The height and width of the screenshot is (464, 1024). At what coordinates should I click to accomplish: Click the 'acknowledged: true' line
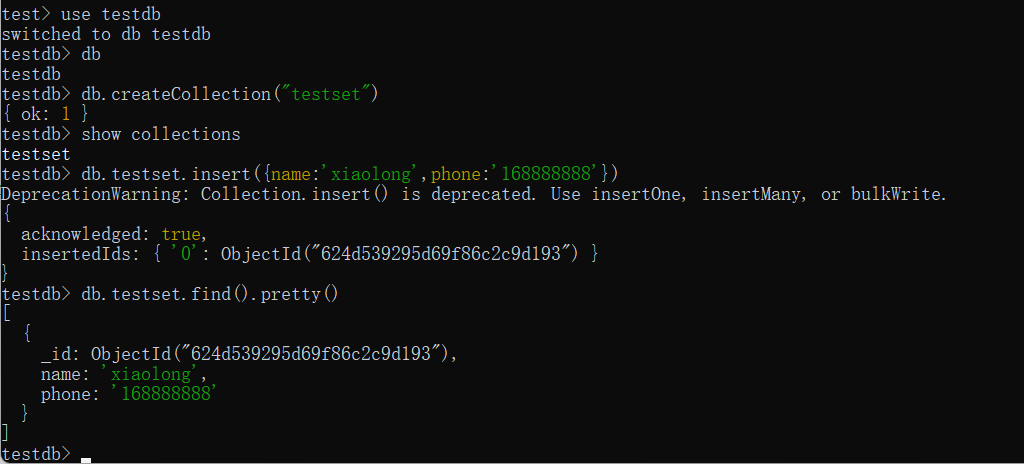click(113, 234)
